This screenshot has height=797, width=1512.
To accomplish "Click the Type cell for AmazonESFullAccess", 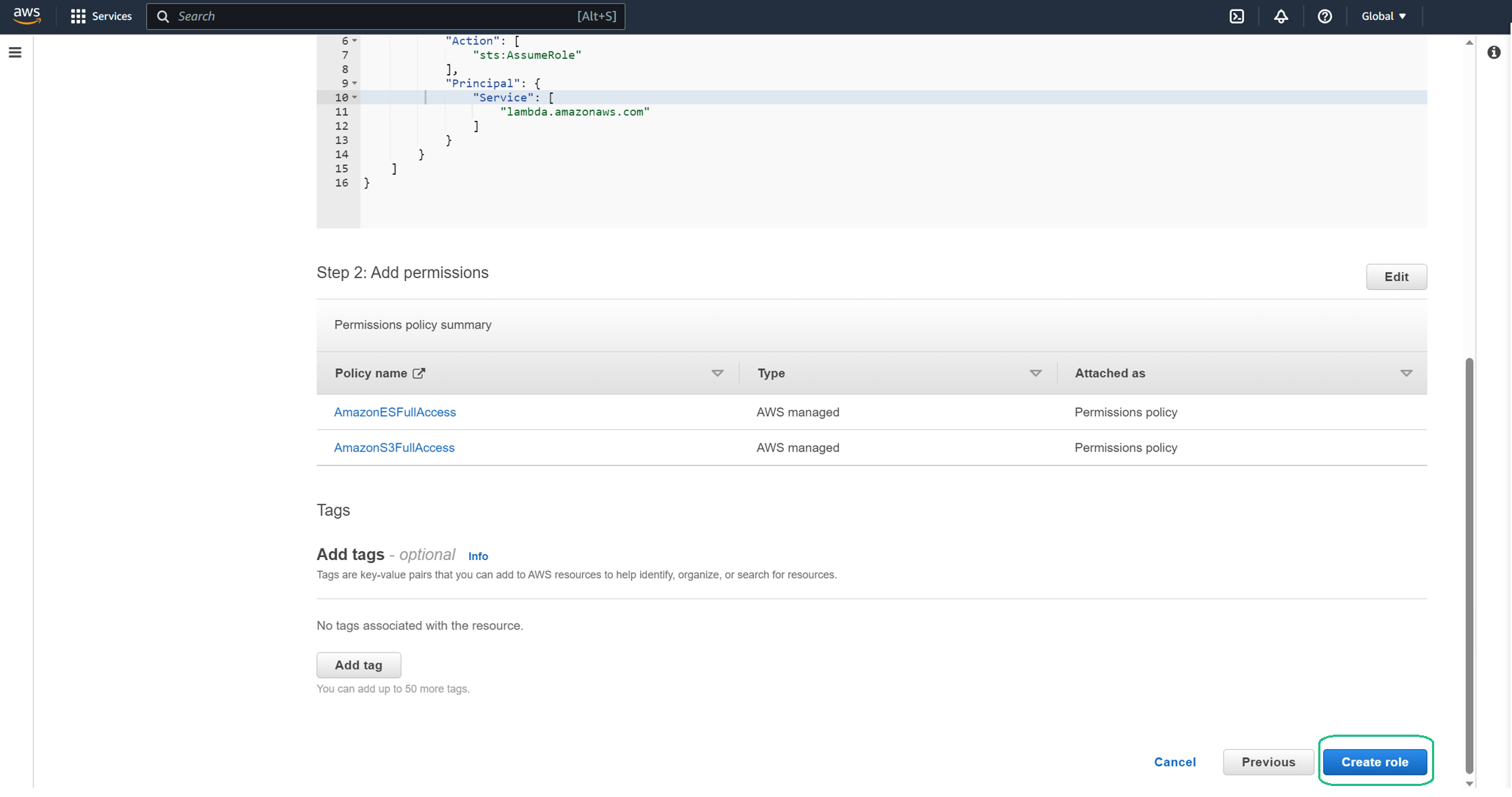I will [798, 412].
